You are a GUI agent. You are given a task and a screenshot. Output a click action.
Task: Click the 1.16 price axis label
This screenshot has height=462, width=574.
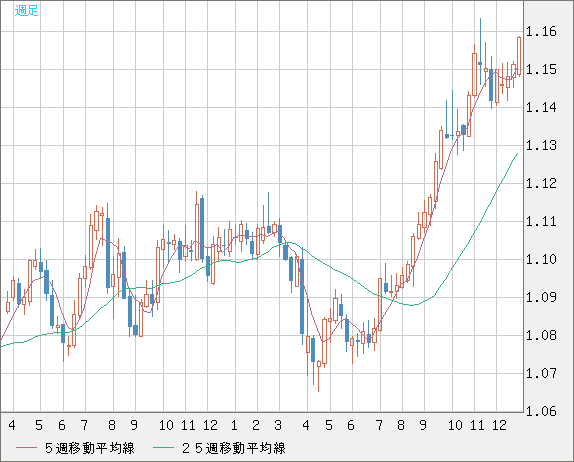pos(541,32)
